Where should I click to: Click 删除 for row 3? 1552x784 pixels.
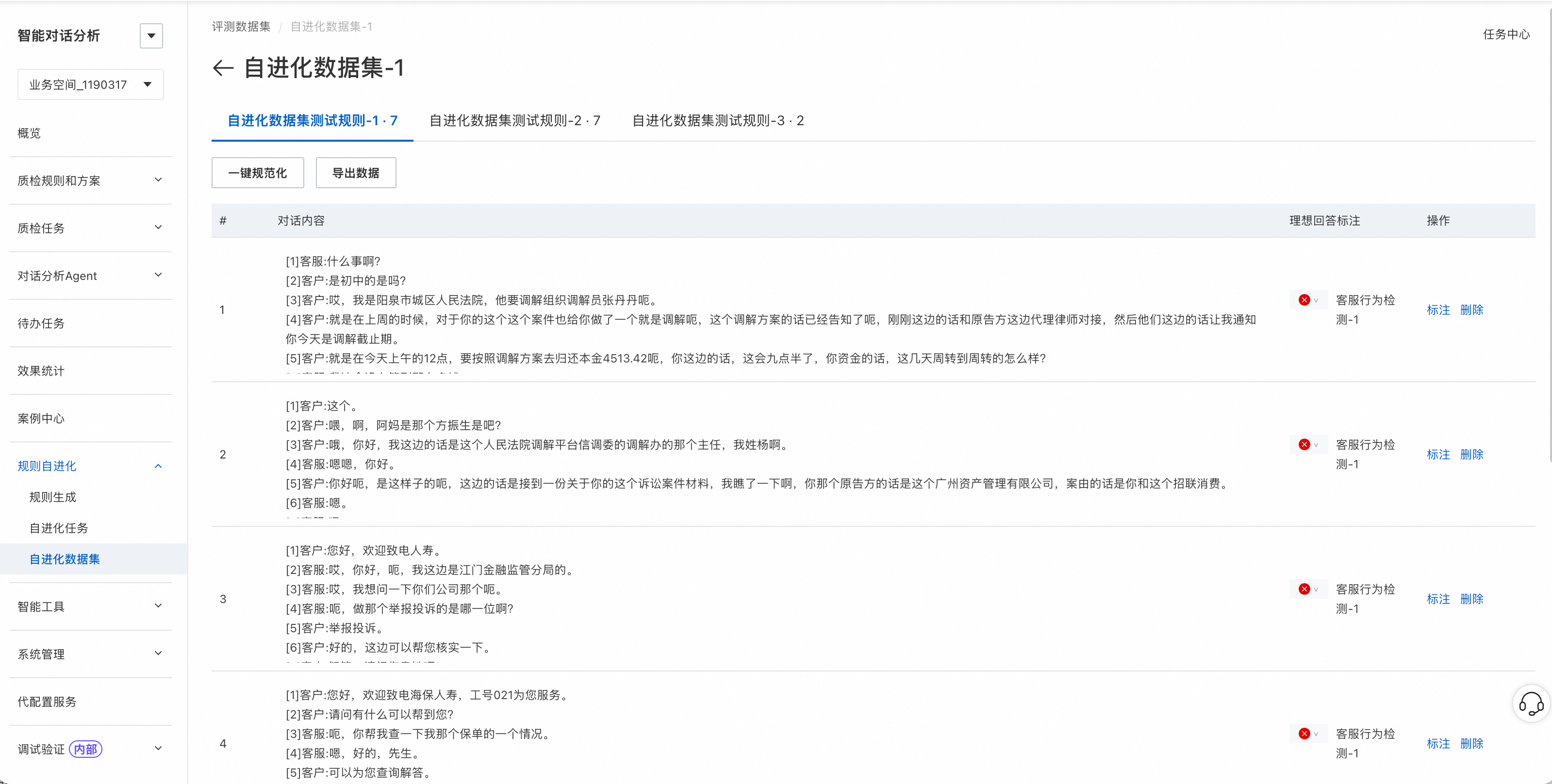point(1472,599)
